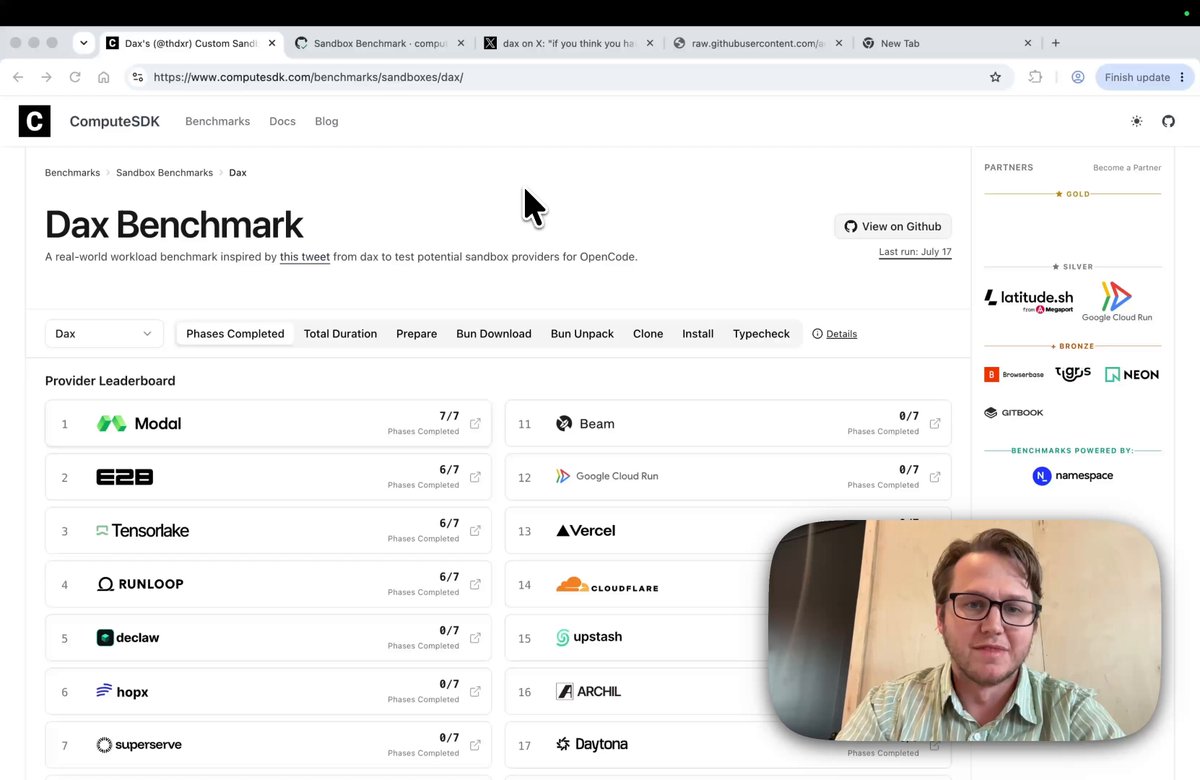Open the Benchmarks nav menu item
This screenshot has width=1200, height=780.
[217, 121]
